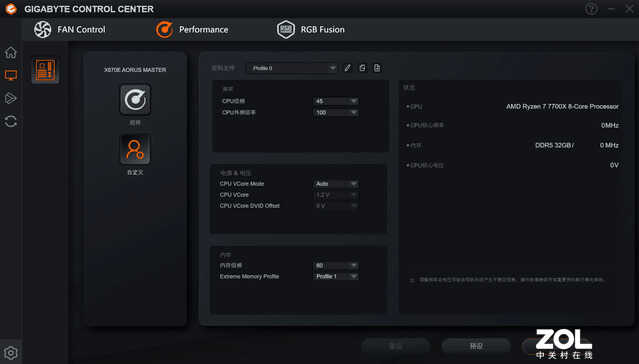Screen dimensions: 639x364
Task: Click the update sync arrows sidebar icon
Action: [x=11, y=121]
